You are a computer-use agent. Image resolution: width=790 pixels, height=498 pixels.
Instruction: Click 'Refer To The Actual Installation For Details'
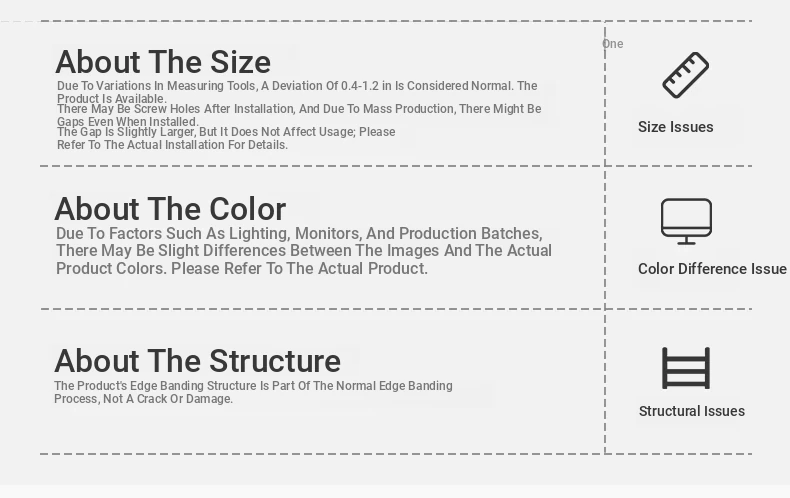(172, 145)
